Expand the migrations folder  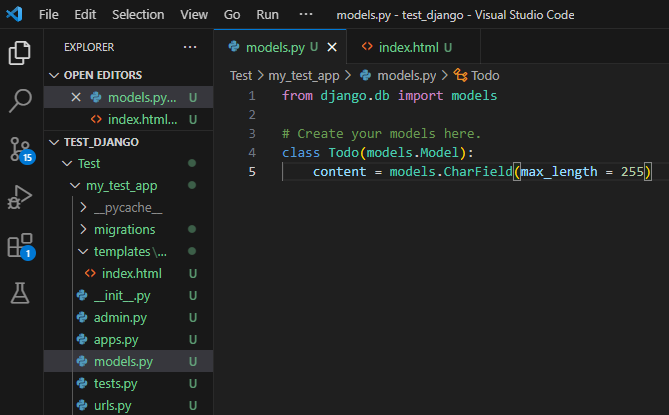(128, 229)
